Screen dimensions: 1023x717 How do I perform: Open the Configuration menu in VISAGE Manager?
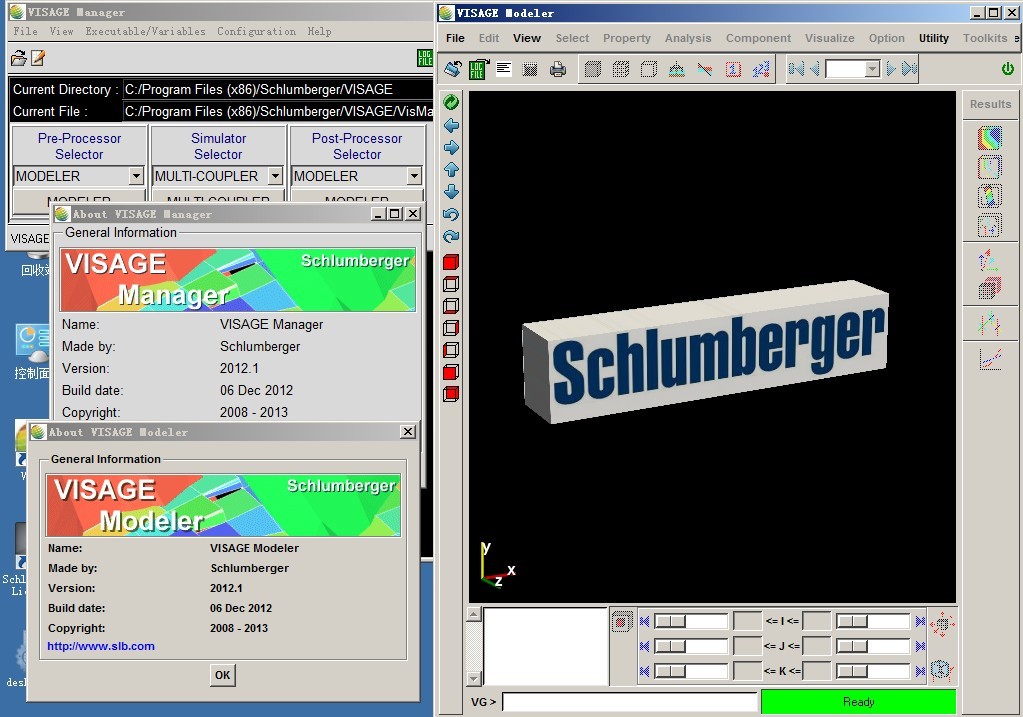coord(256,31)
